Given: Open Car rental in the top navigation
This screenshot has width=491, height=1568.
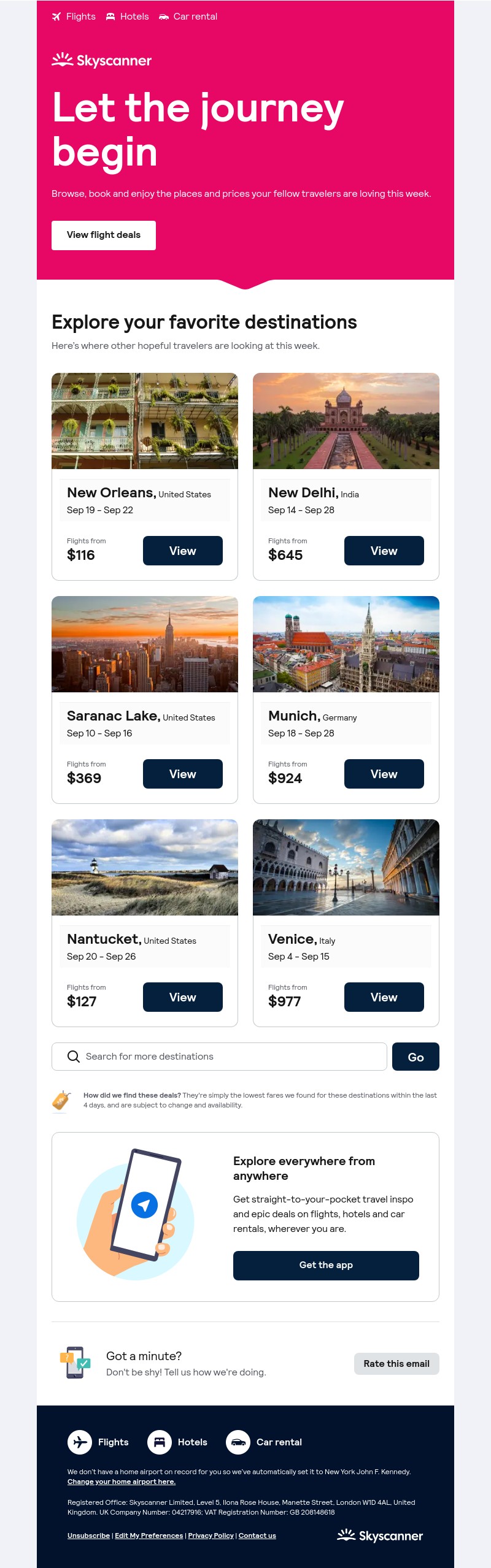Looking at the screenshot, I should tap(188, 17).
